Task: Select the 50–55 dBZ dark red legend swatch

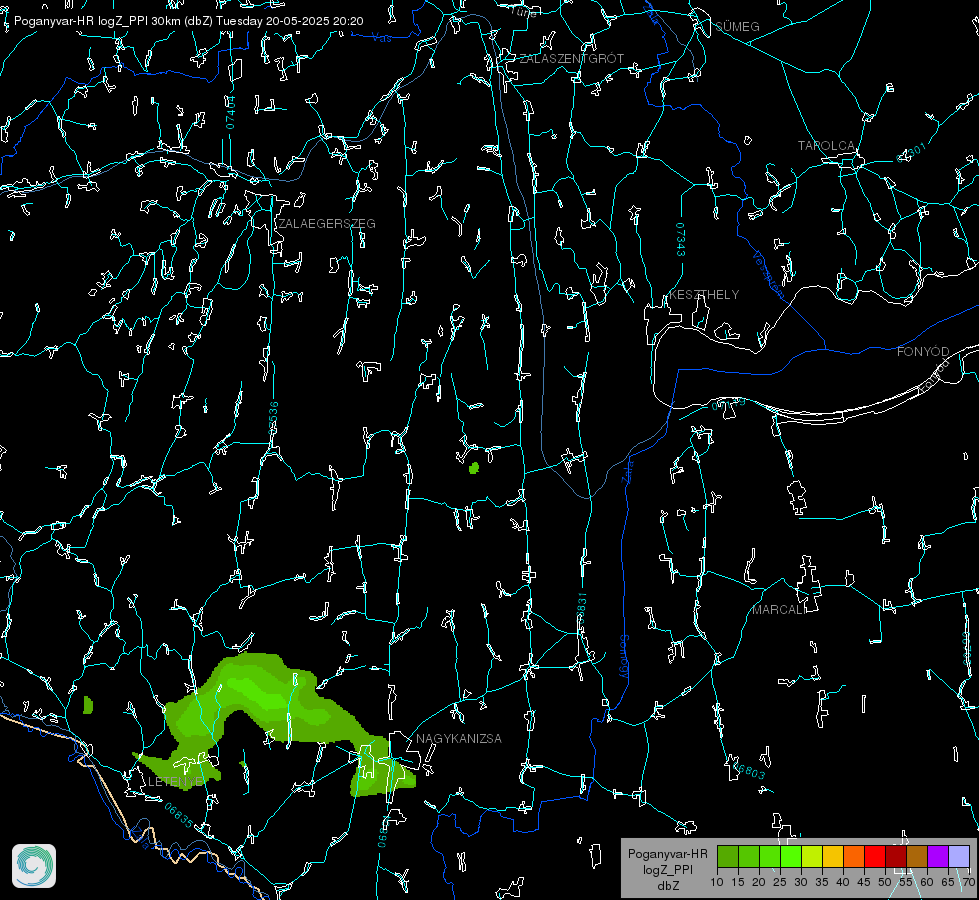Action: tap(895, 856)
